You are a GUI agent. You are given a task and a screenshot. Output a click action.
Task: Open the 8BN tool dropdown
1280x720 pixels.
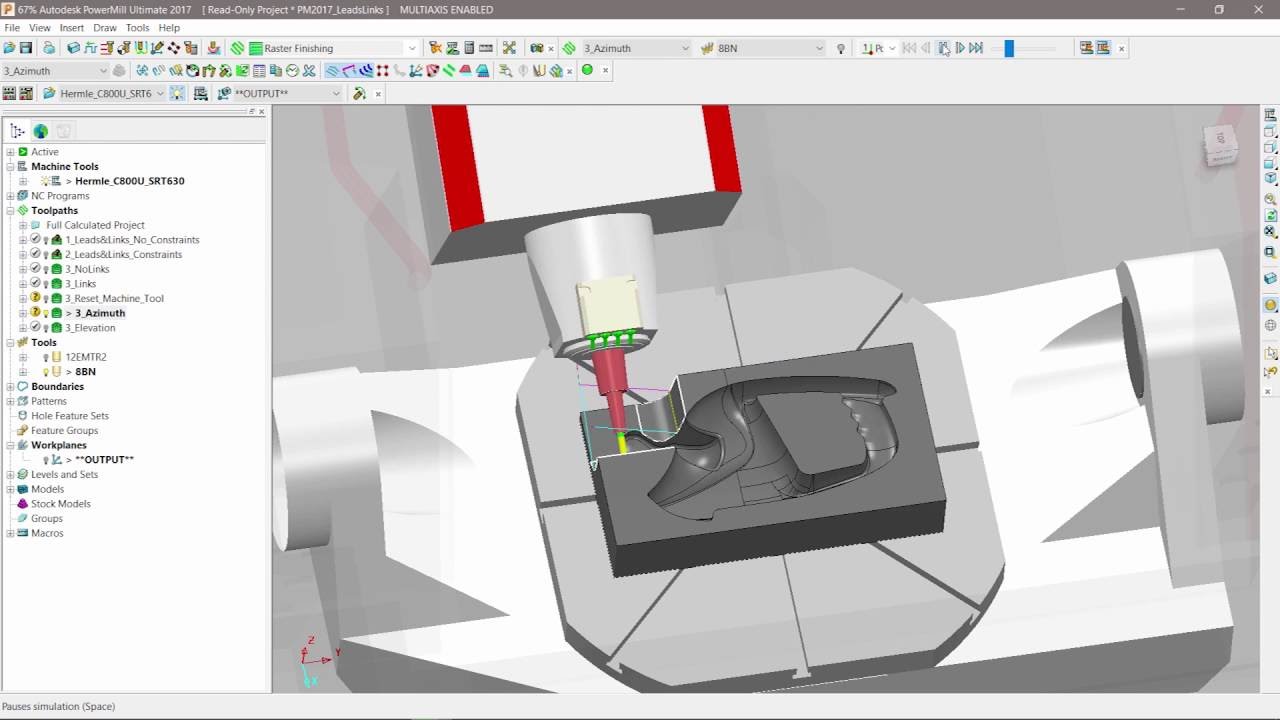pos(819,48)
